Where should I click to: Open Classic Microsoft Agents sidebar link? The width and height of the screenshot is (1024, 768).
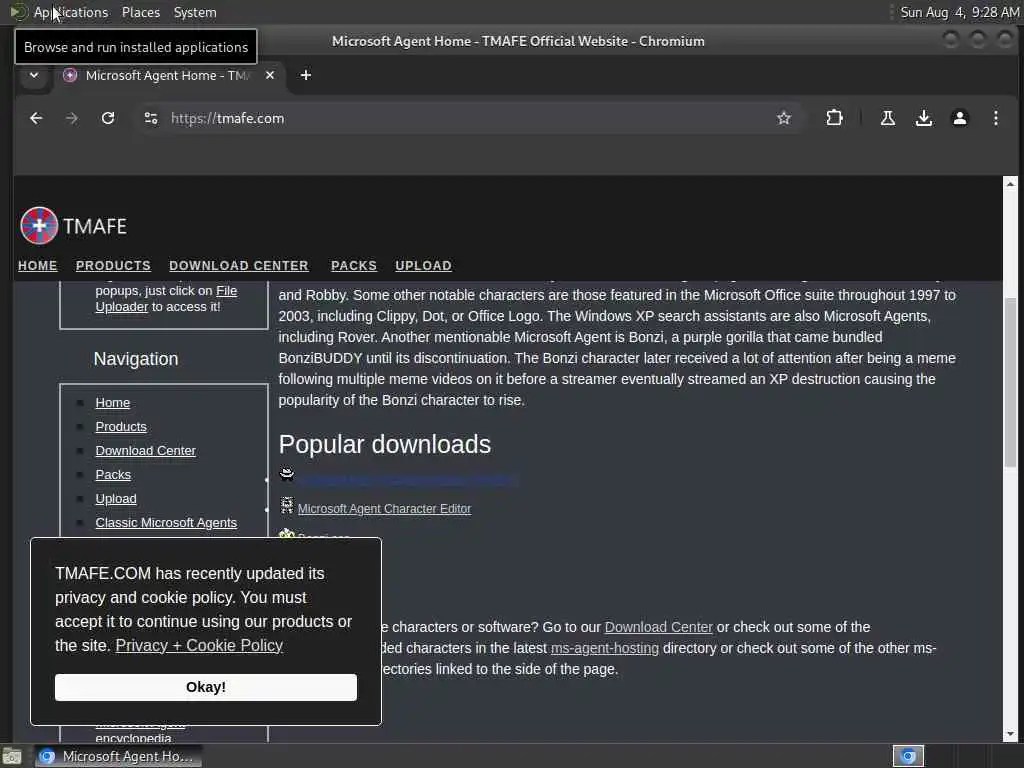click(x=166, y=523)
